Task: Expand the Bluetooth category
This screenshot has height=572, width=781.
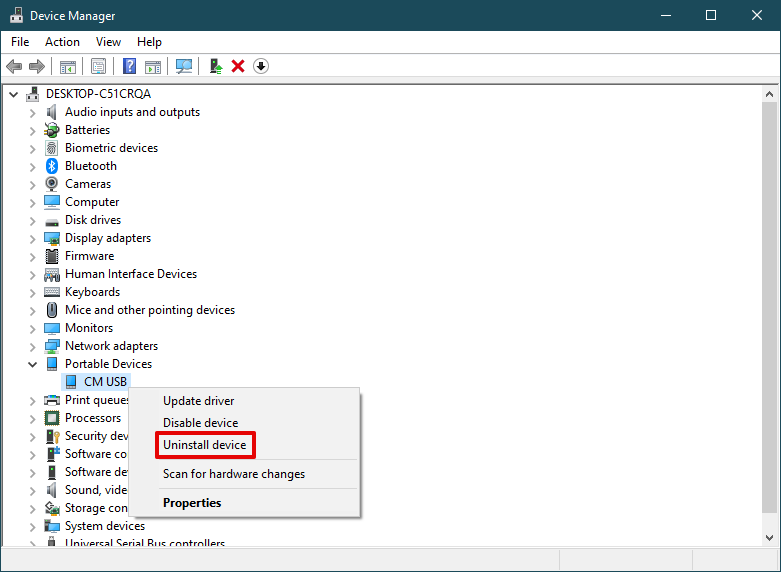Action: pos(32,166)
